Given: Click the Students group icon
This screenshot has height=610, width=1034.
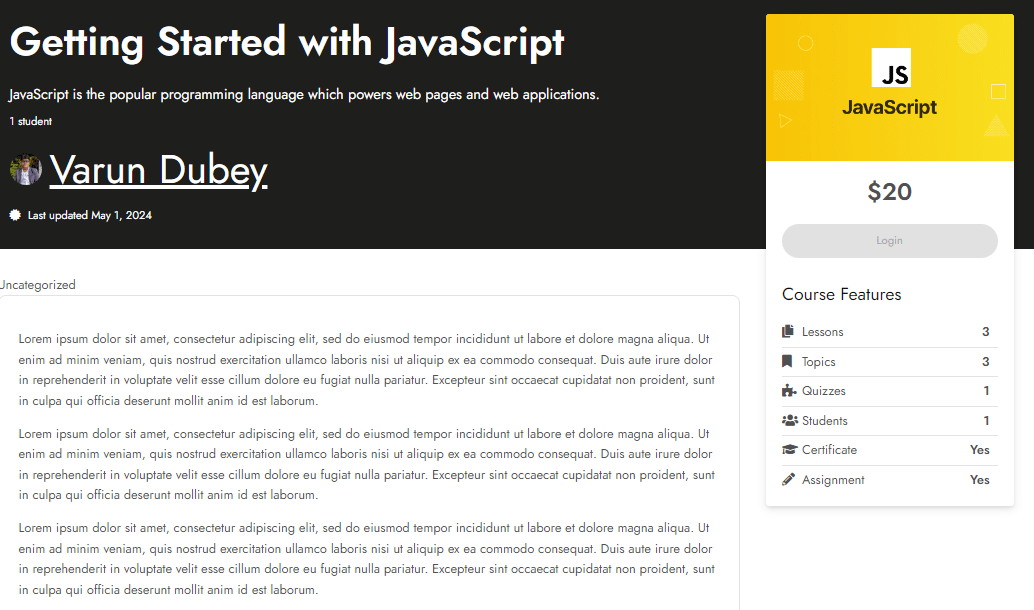Looking at the screenshot, I should pos(789,421).
